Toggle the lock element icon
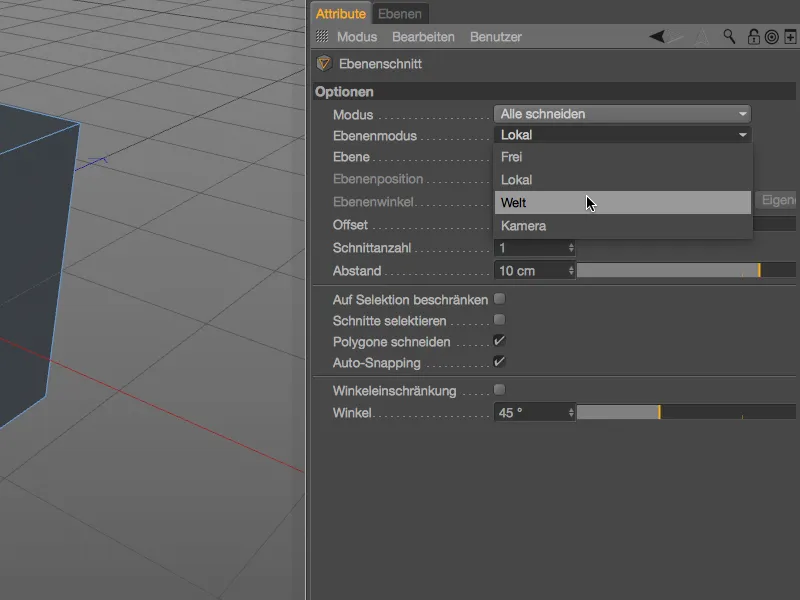The height and width of the screenshot is (600, 800). pos(754,37)
